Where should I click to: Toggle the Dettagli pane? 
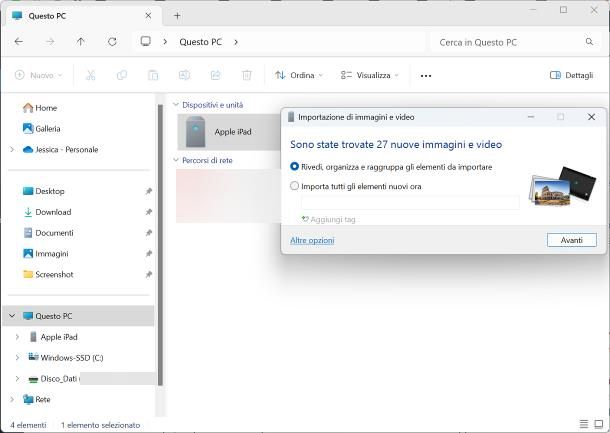(571, 75)
